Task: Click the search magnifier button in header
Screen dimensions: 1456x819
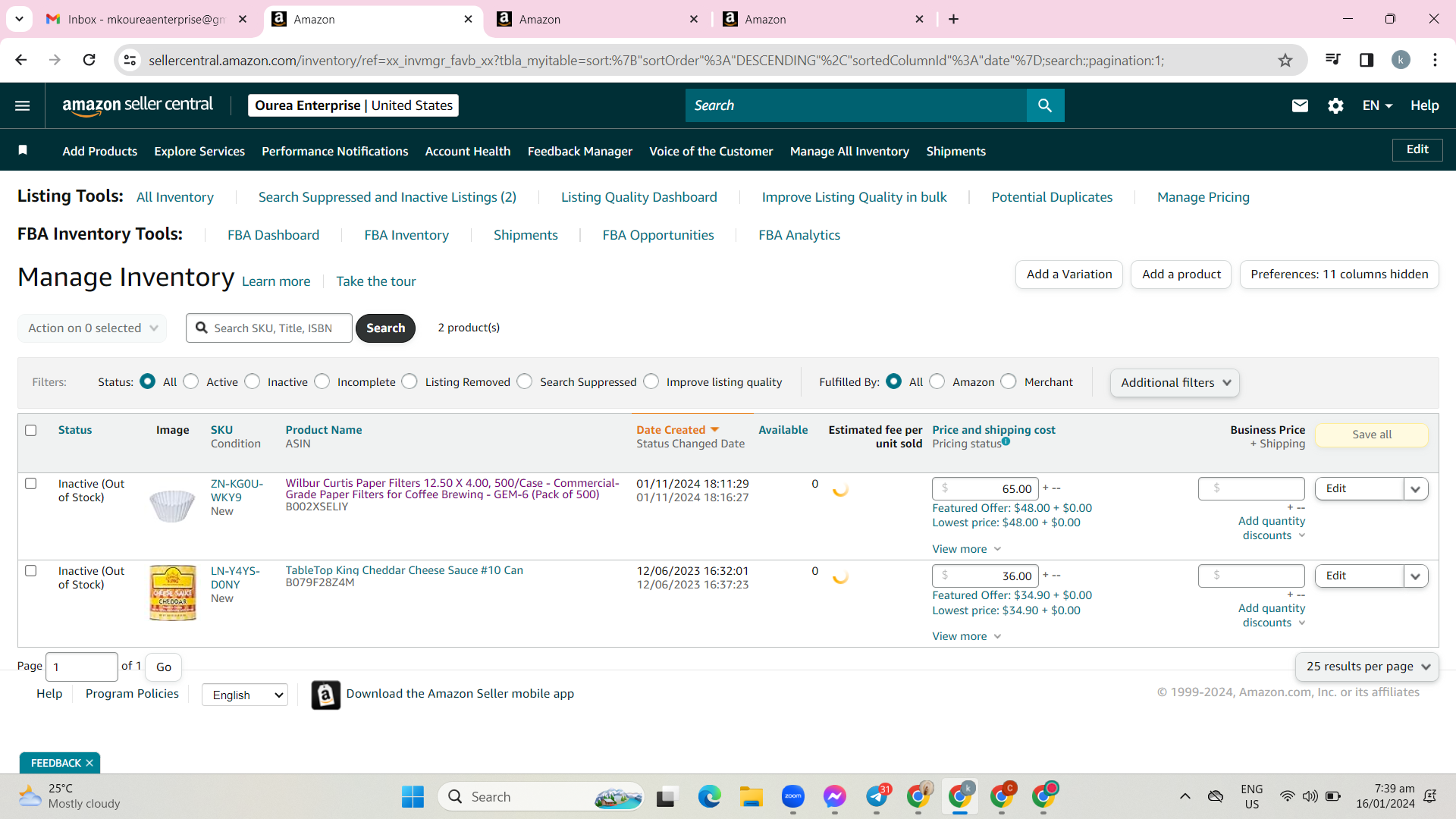Action: pyautogui.click(x=1045, y=105)
